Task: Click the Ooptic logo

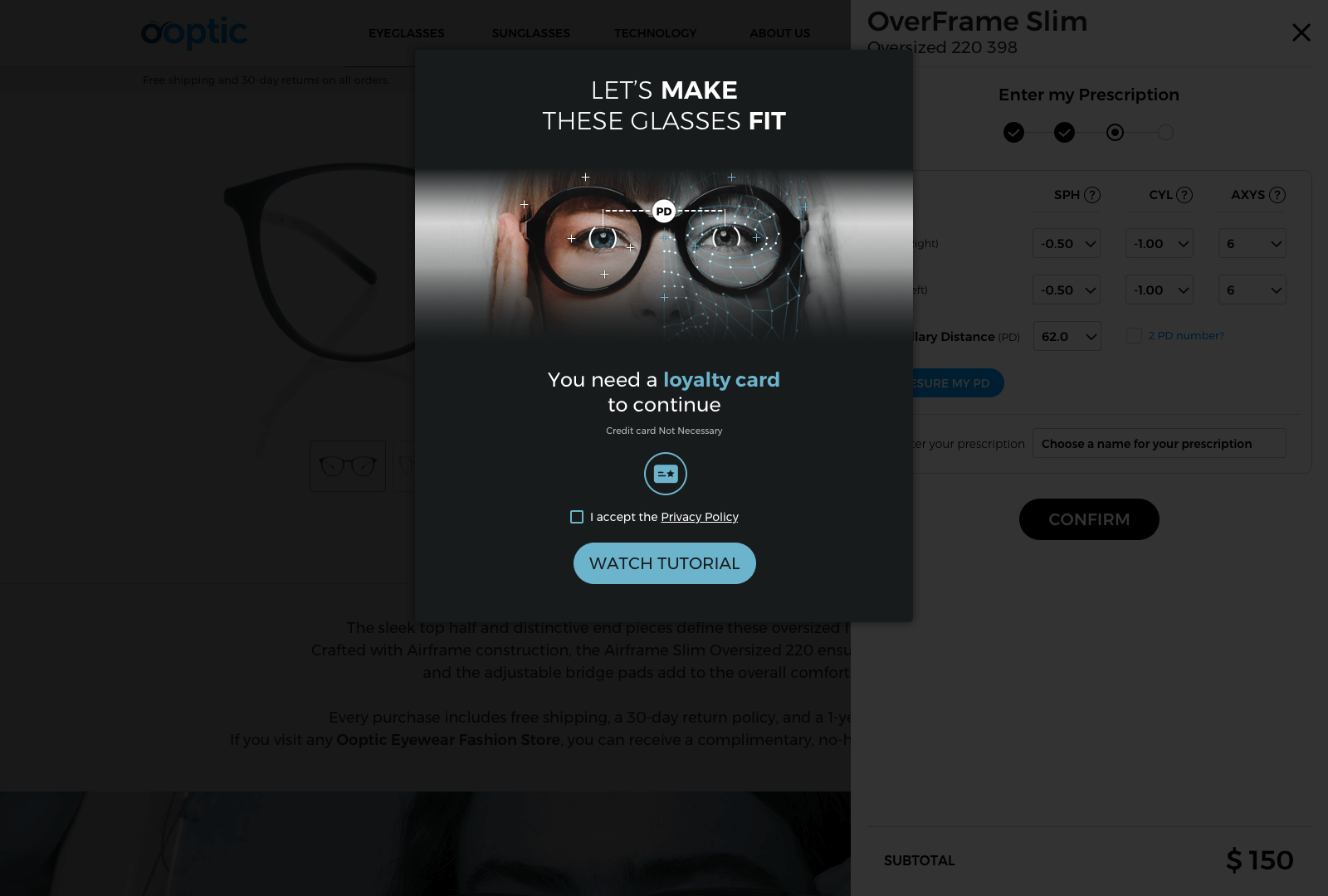Action: (194, 33)
